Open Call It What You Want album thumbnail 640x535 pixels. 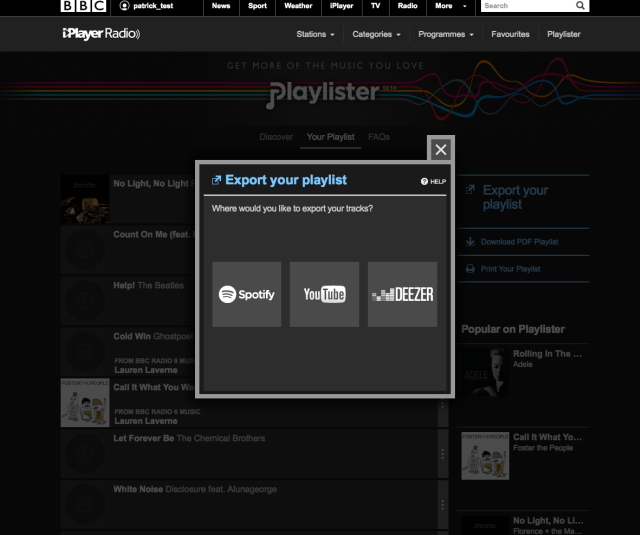pos(85,403)
